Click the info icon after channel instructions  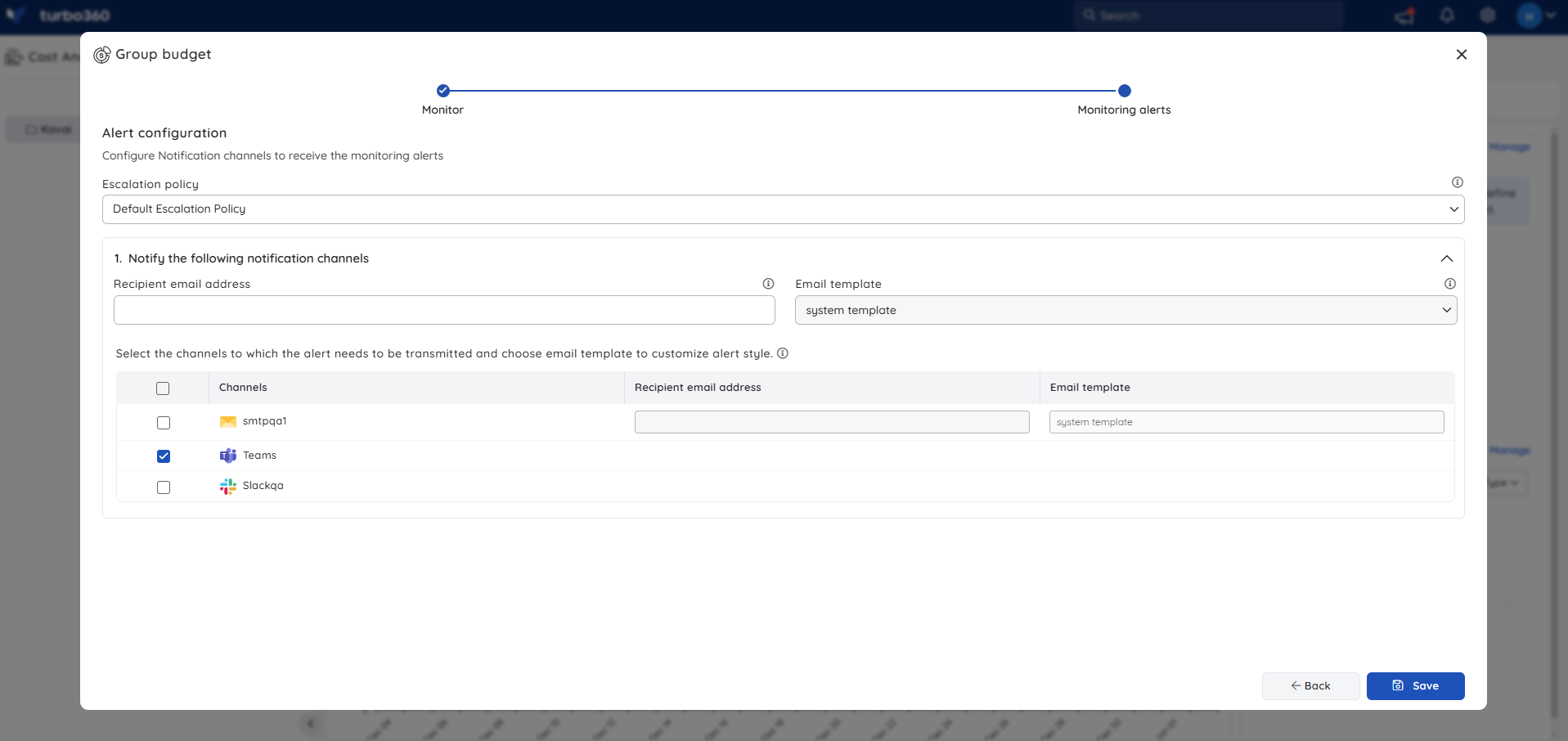(x=782, y=353)
